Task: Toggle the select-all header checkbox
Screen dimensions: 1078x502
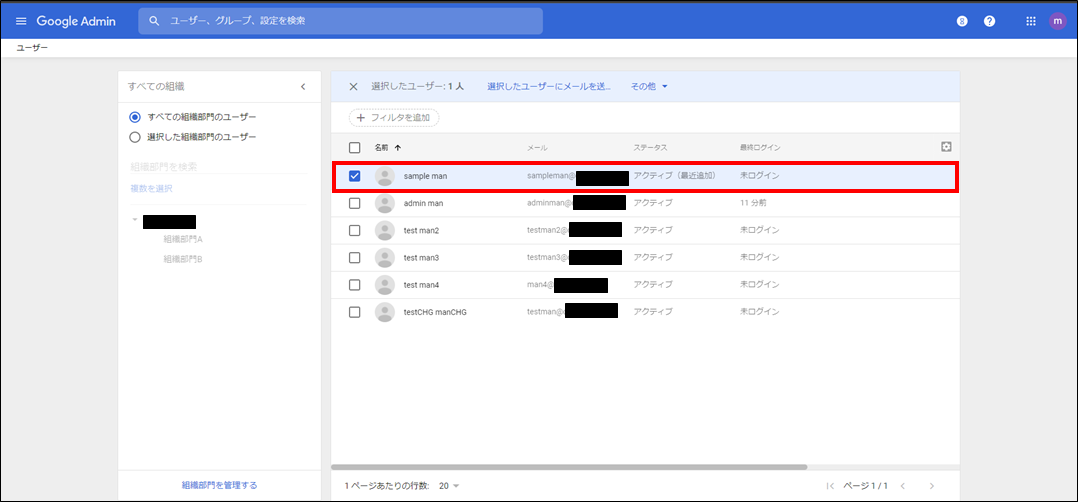Action: point(355,148)
